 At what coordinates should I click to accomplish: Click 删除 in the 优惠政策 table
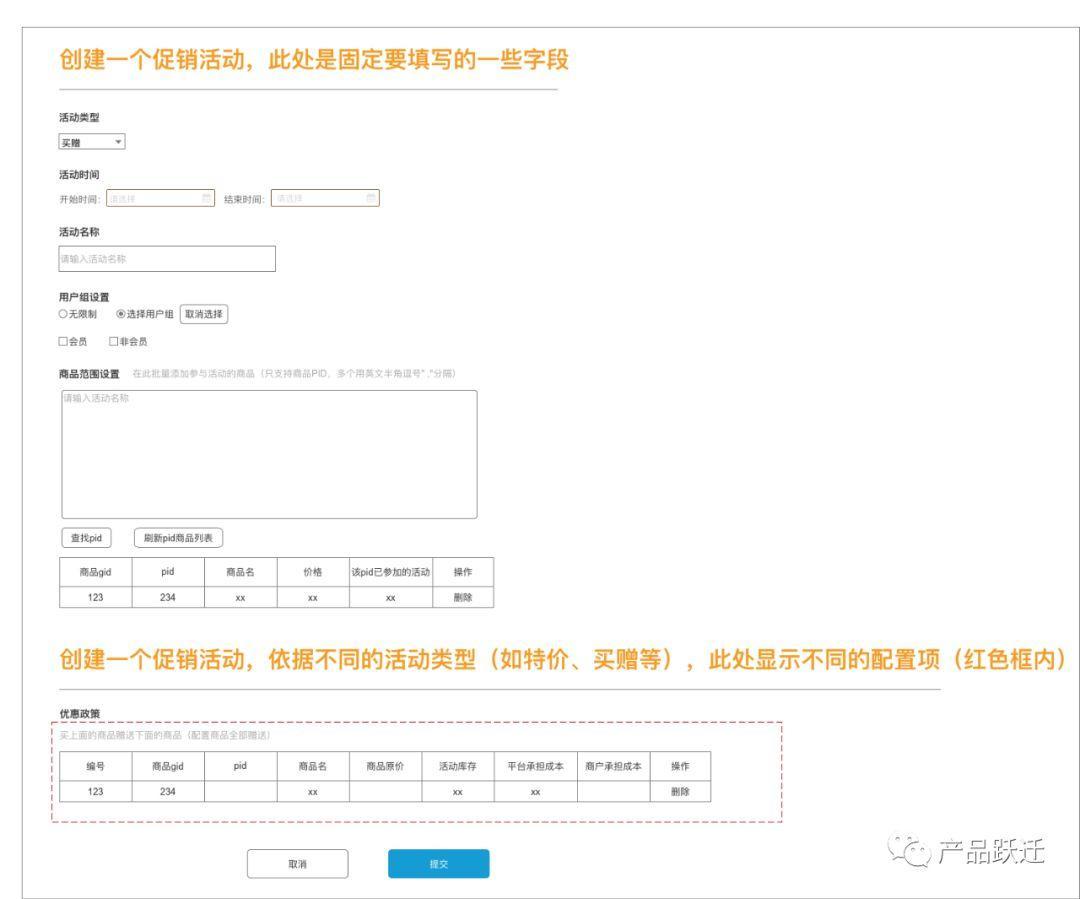(680, 790)
